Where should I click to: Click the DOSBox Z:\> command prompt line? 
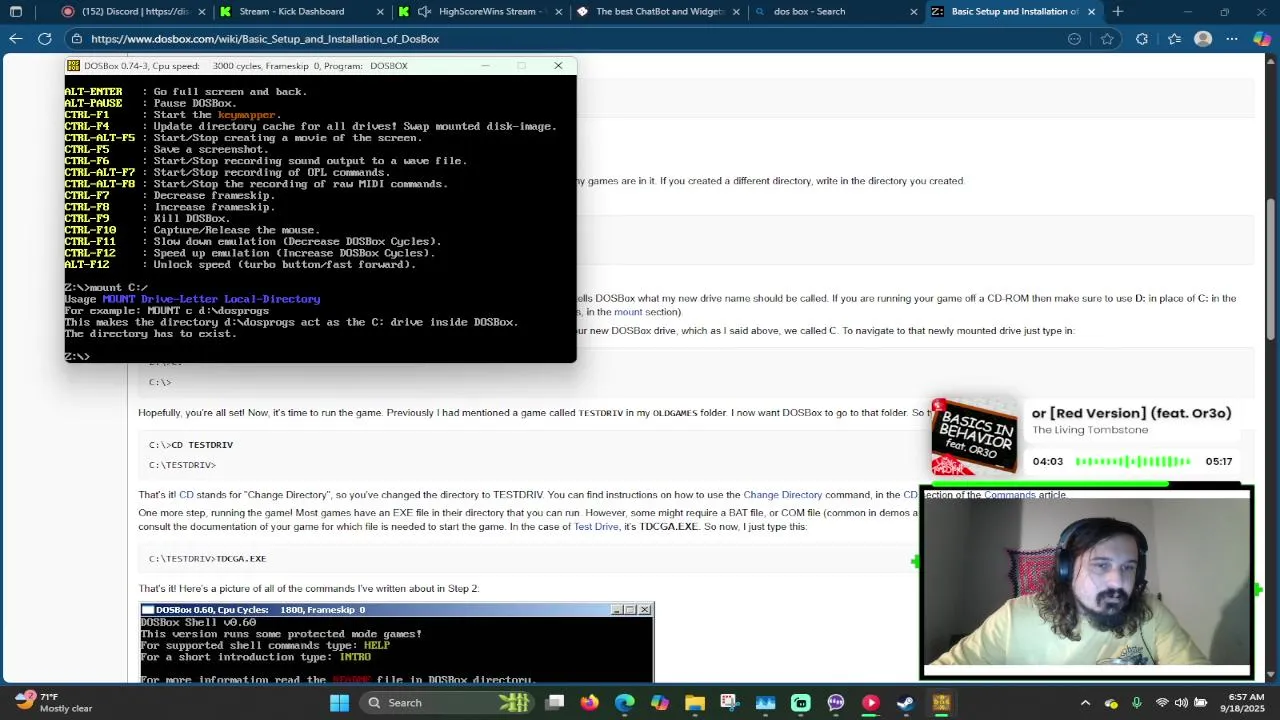pos(78,357)
